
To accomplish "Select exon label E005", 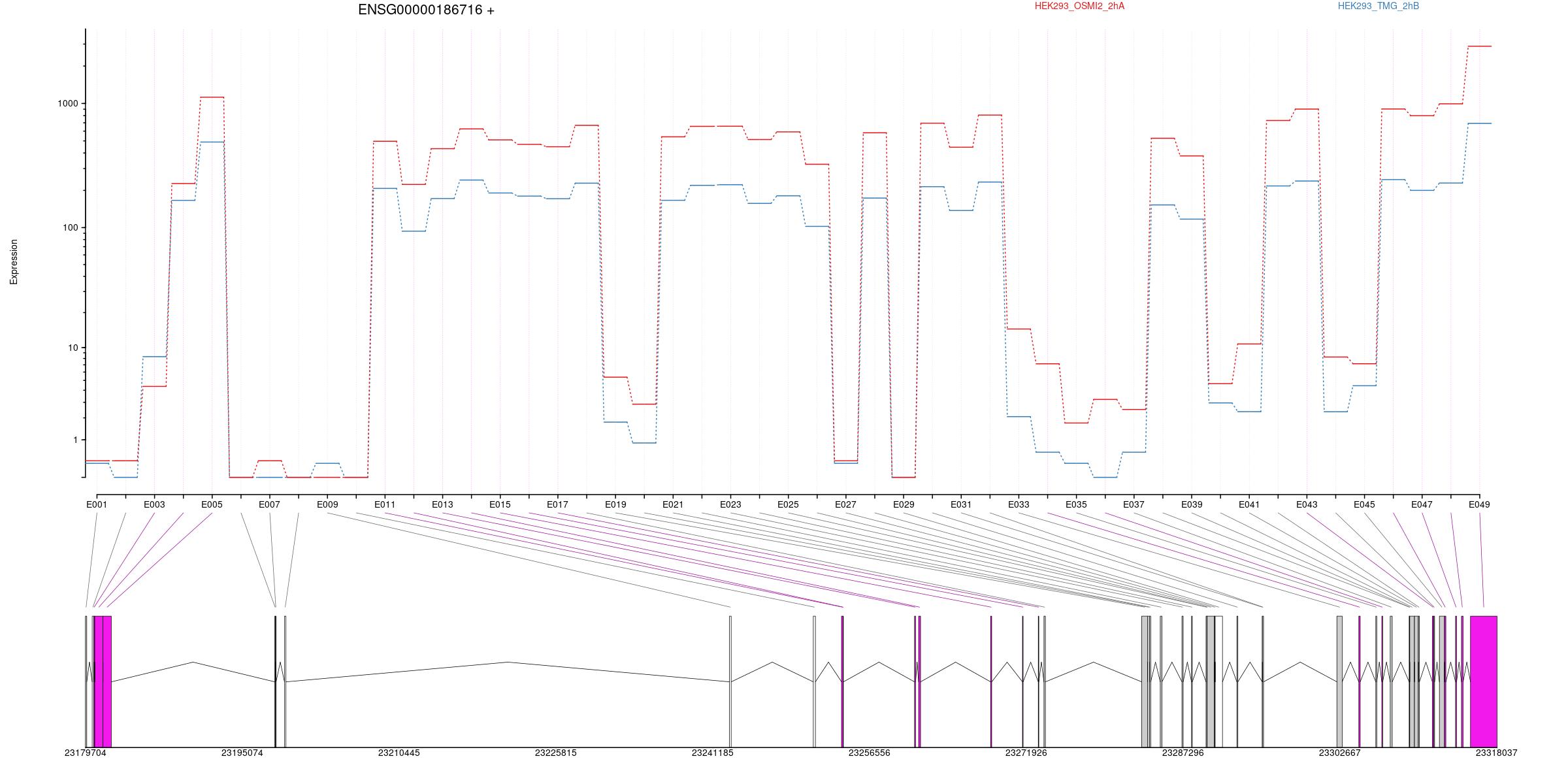I will click(x=212, y=504).
